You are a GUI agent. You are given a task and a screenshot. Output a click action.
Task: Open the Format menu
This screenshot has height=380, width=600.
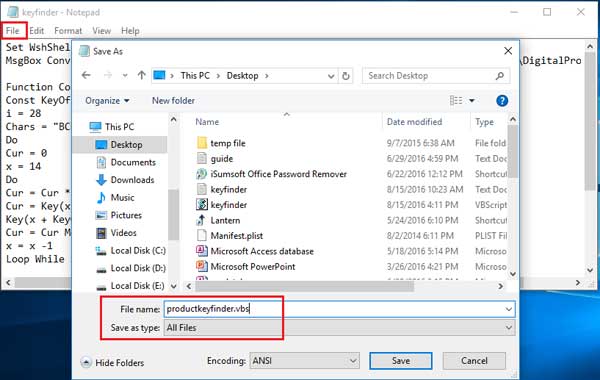pyautogui.click(x=68, y=31)
